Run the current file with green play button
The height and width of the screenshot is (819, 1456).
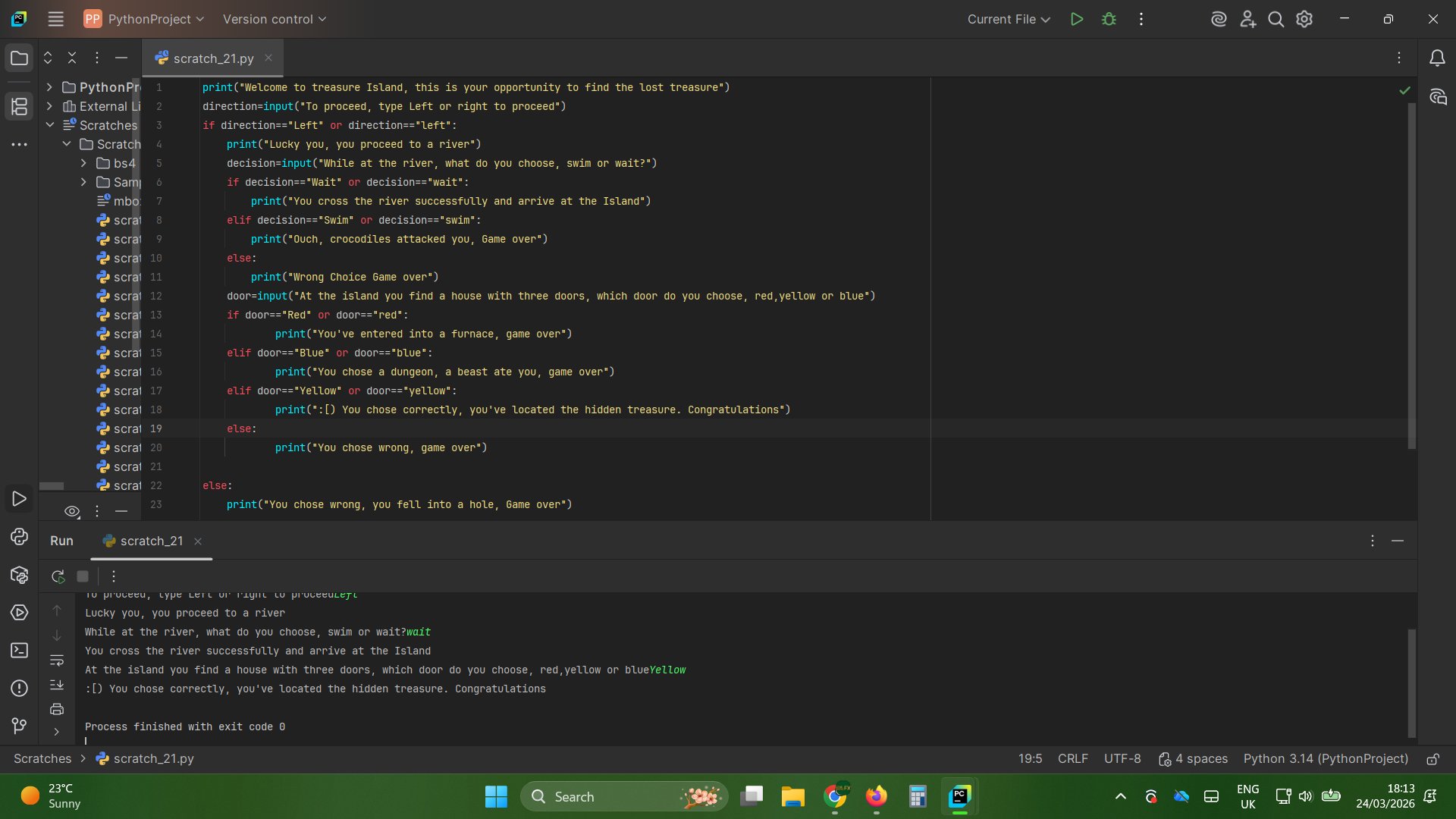(1076, 19)
